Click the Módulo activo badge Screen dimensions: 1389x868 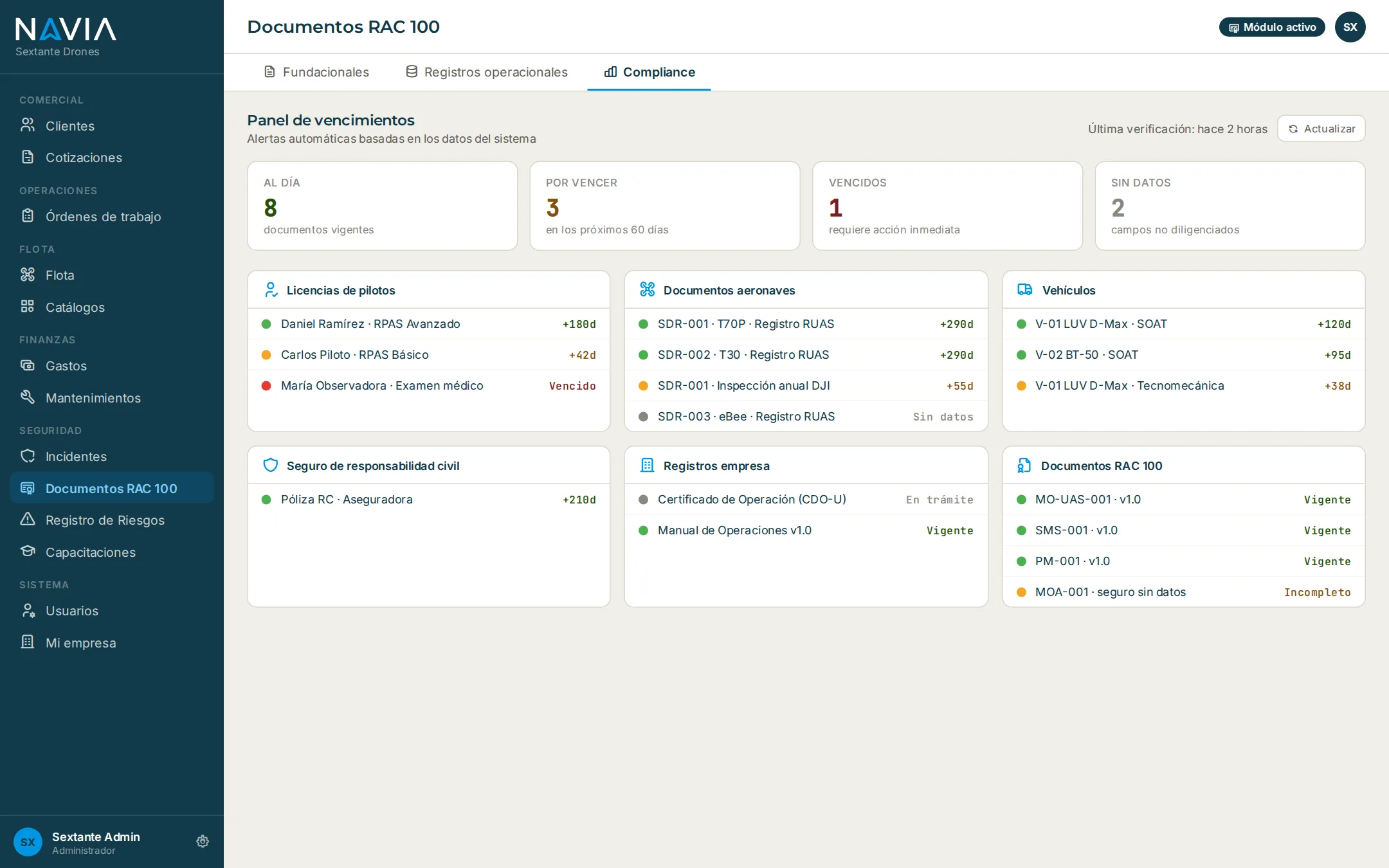pos(1272,27)
